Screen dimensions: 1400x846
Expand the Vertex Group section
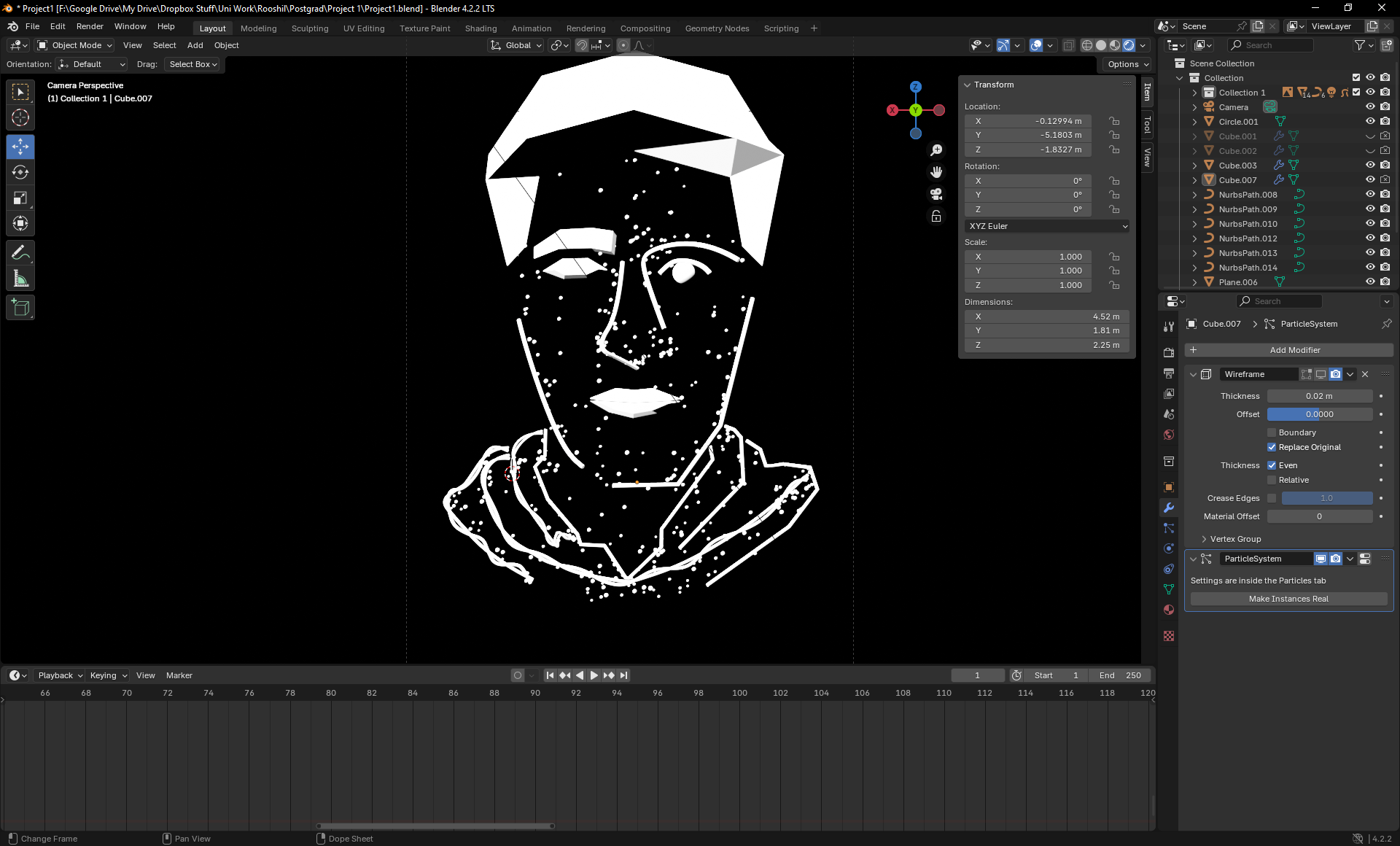(x=1235, y=539)
